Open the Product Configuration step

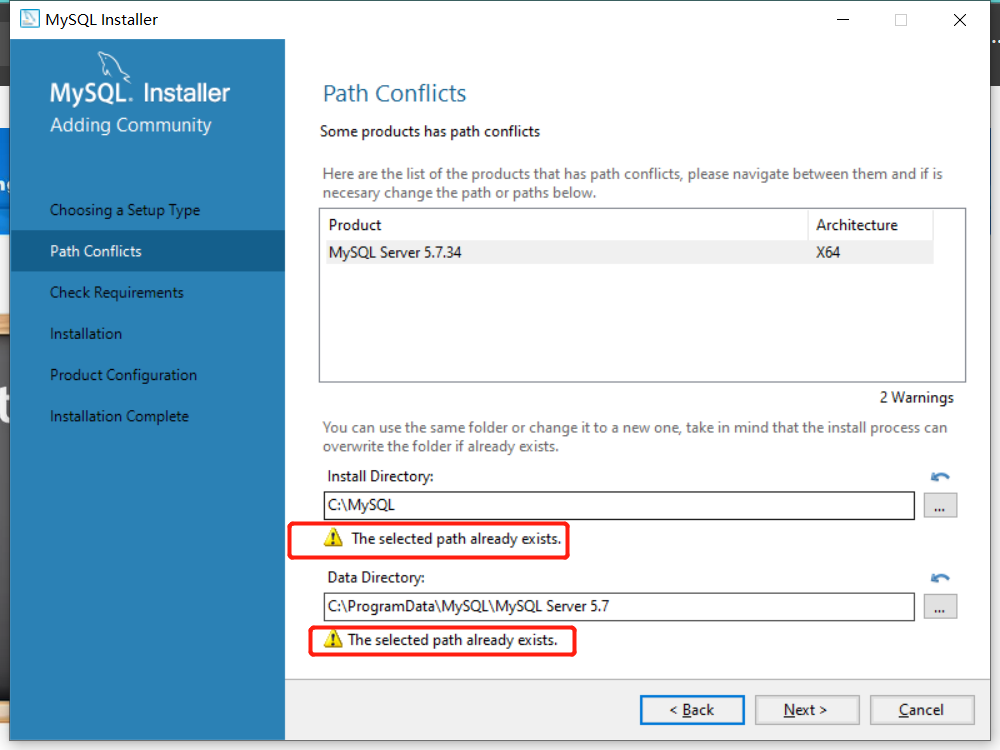[x=123, y=375]
